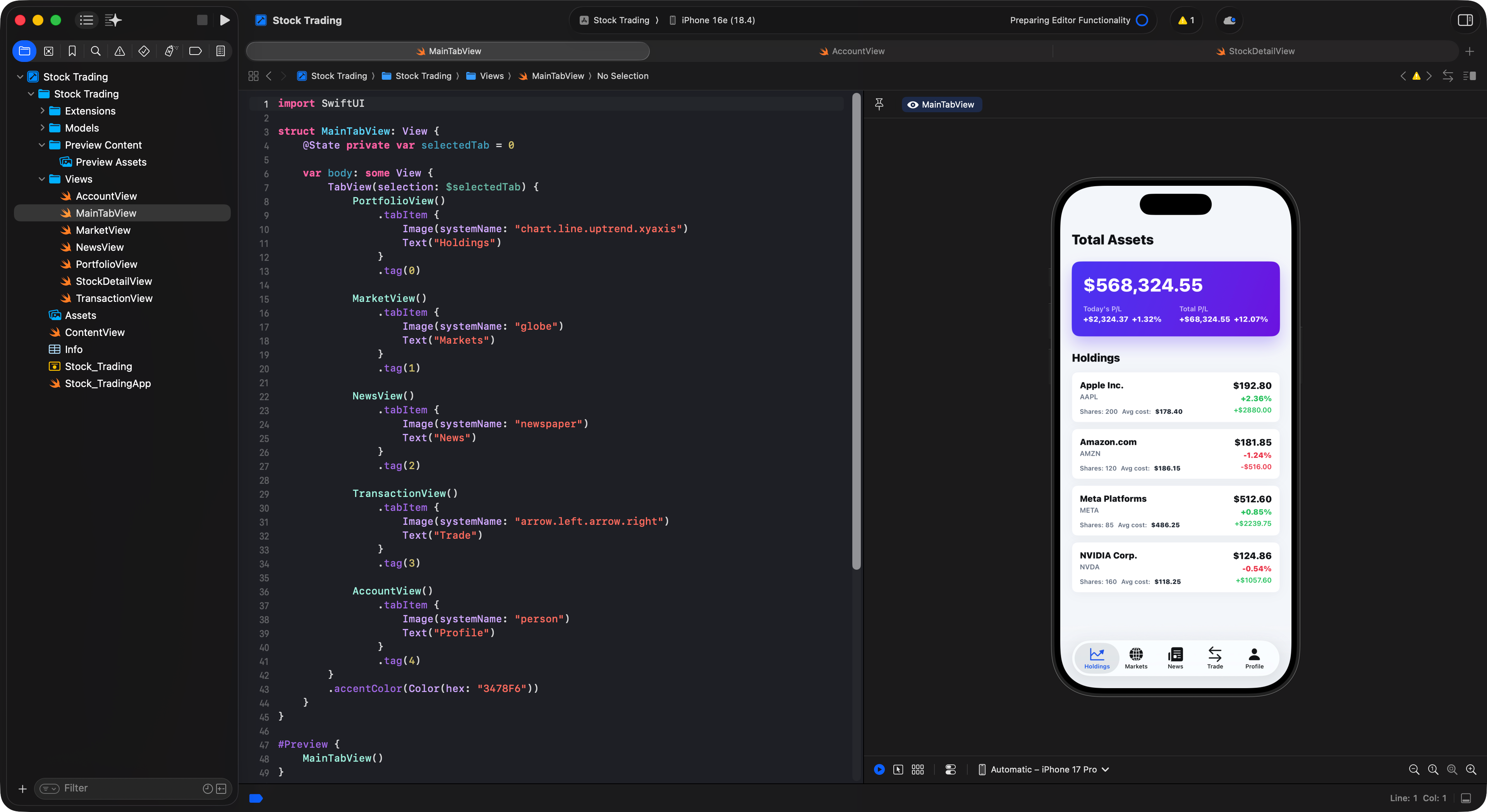1487x812 pixels.
Task: Tap the Markets tab in preview
Action: click(x=1136, y=658)
